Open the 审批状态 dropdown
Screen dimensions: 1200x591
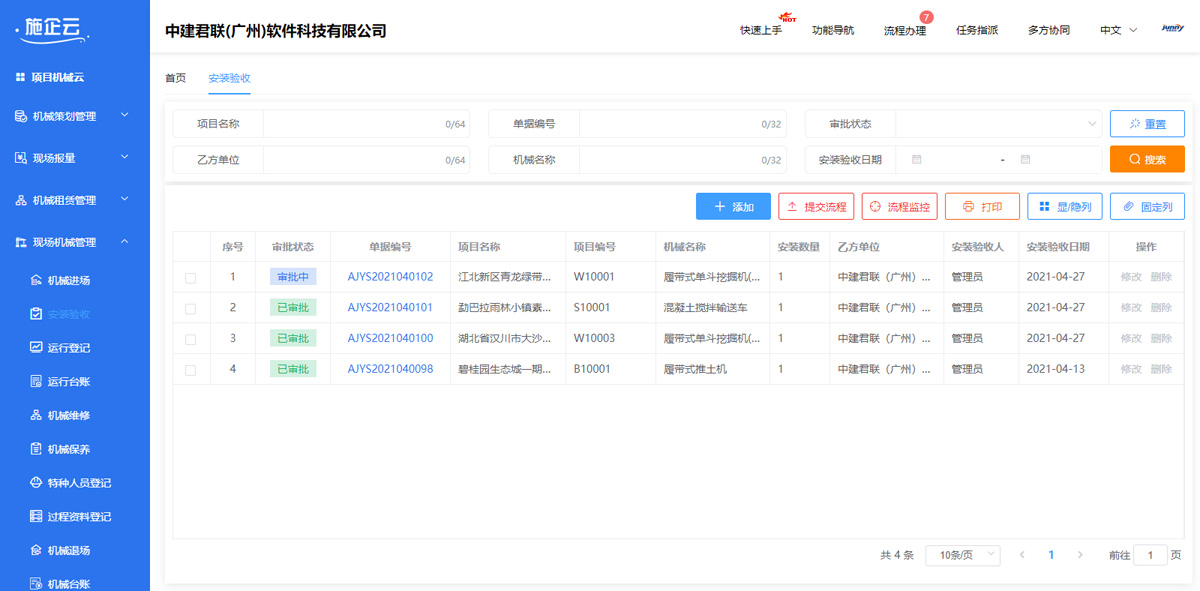pos(998,124)
